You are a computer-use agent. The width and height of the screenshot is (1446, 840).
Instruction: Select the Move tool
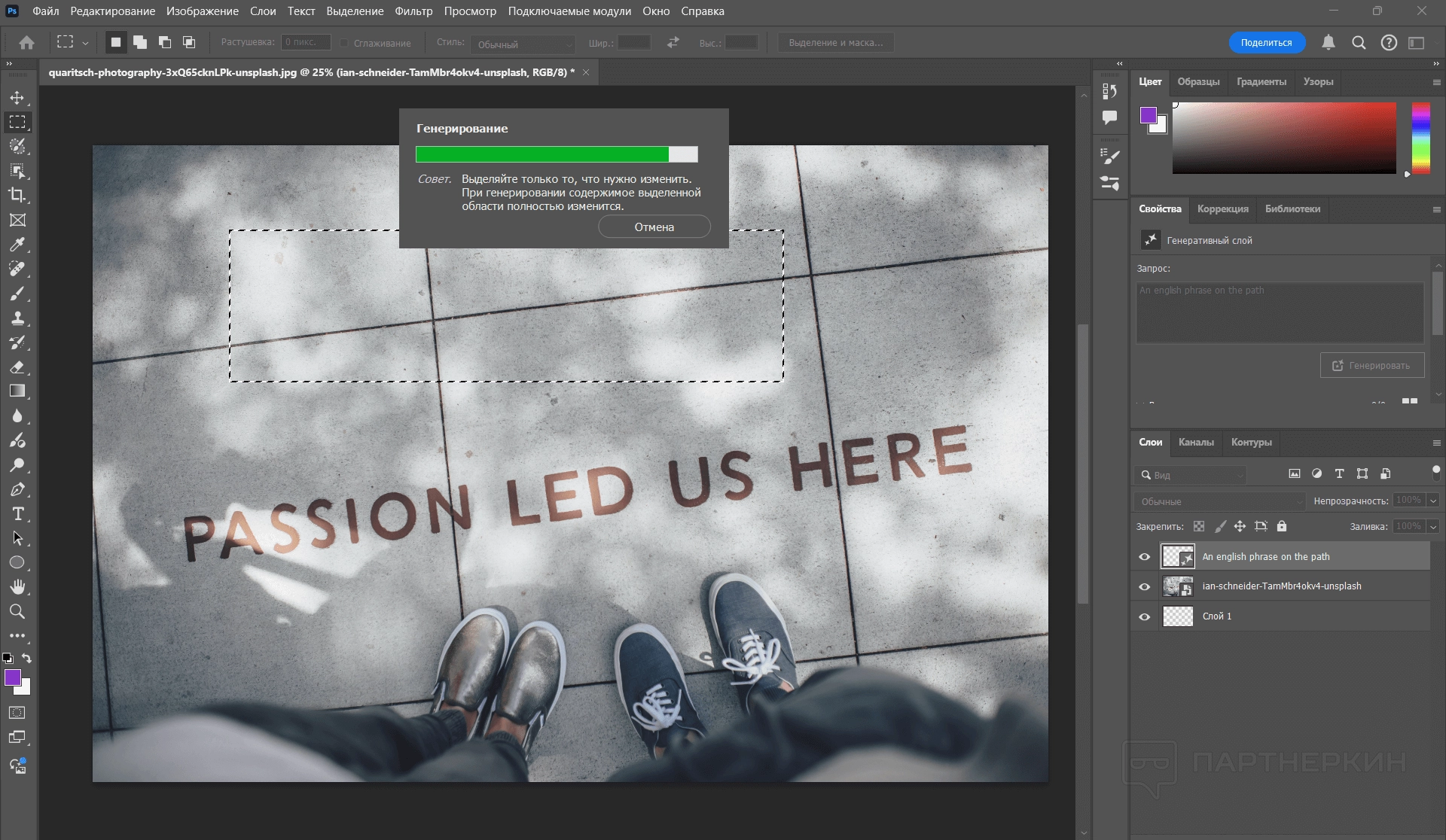tap(17, 98)
